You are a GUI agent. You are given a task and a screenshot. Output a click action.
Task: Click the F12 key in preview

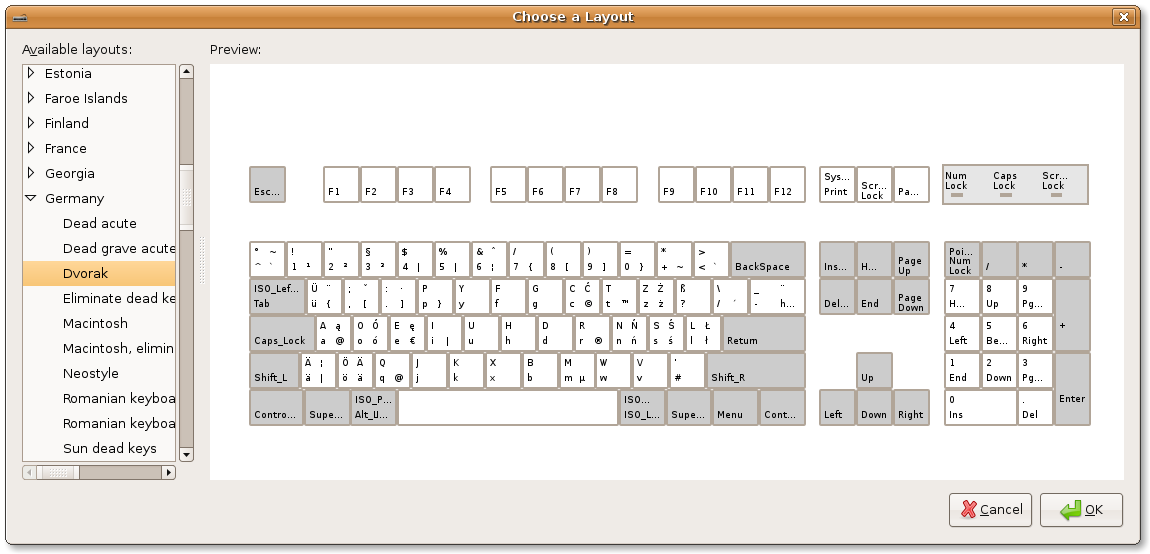tap(787, 185)
